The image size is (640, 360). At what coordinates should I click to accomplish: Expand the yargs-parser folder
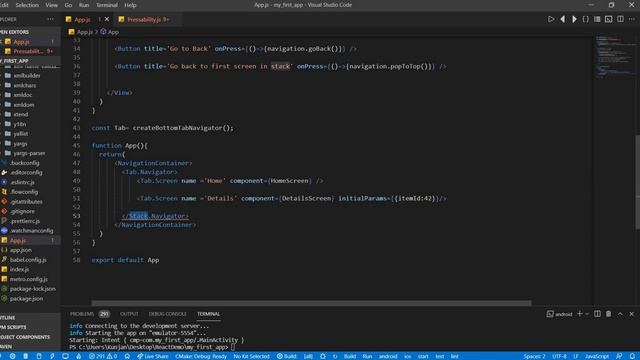[x=30, y=153]
